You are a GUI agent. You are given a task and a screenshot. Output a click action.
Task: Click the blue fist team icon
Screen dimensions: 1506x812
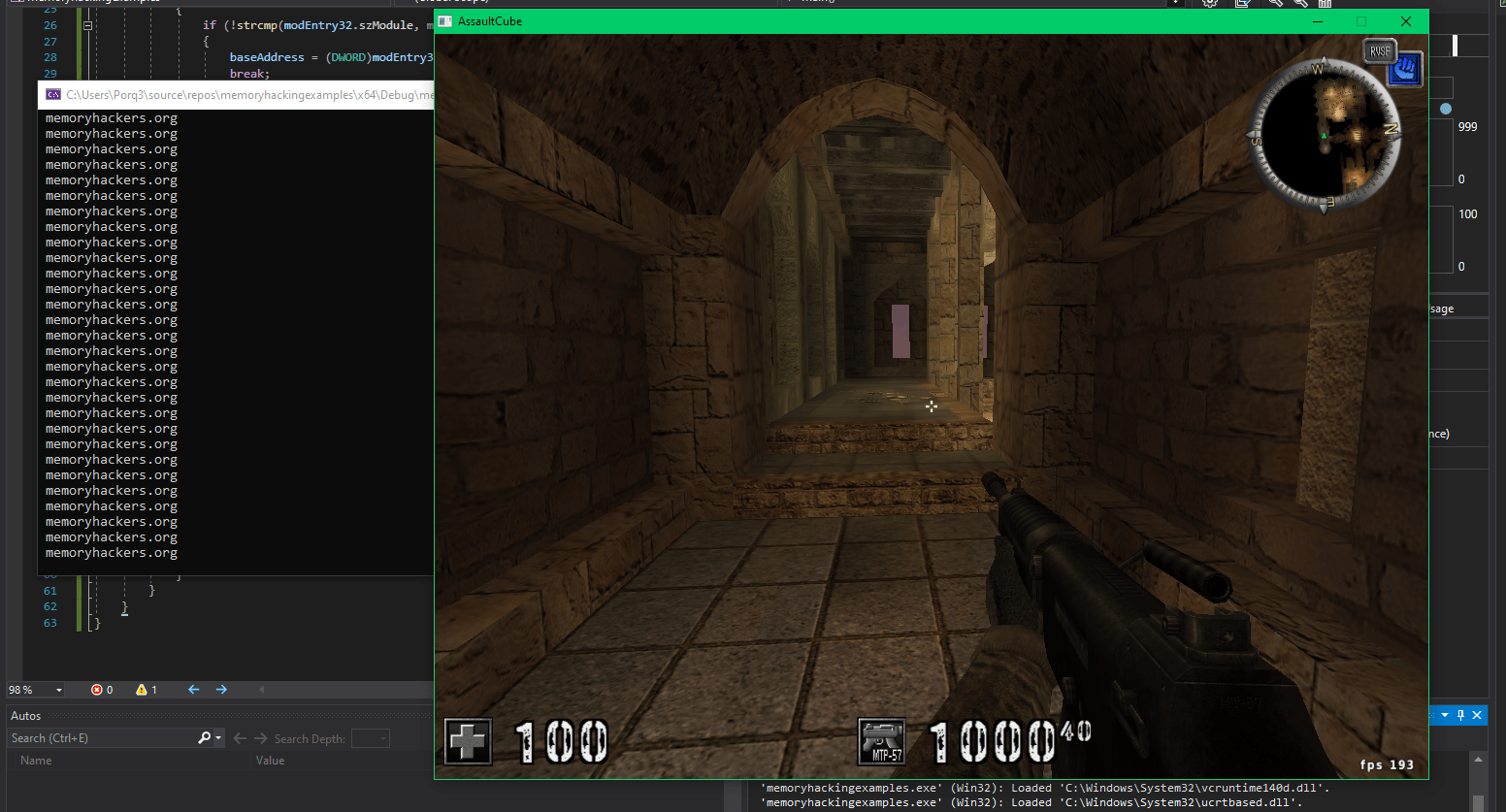[1405, 69]
